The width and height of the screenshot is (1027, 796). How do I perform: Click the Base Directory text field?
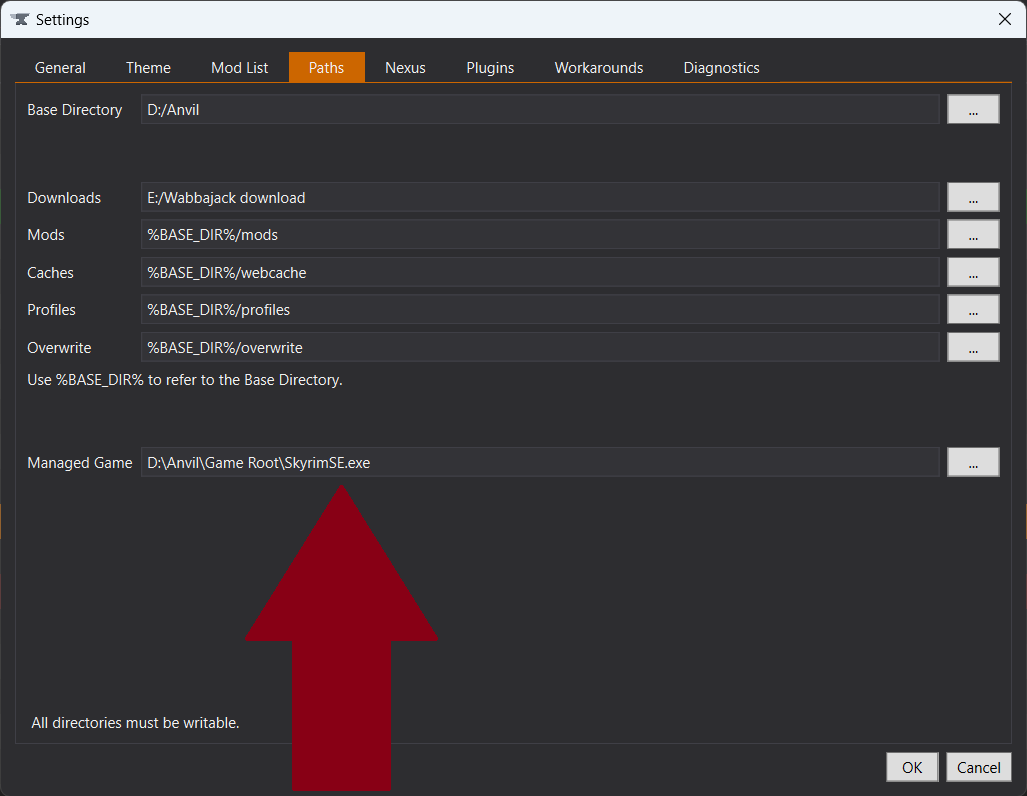540,110
